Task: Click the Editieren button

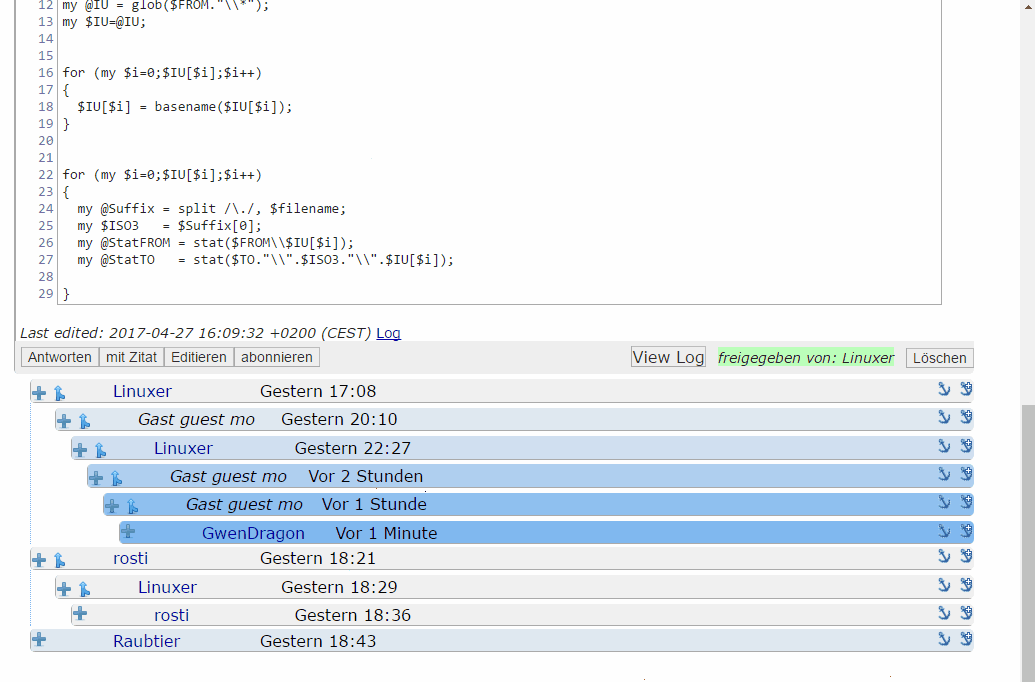Action: [x=199, y=357]
